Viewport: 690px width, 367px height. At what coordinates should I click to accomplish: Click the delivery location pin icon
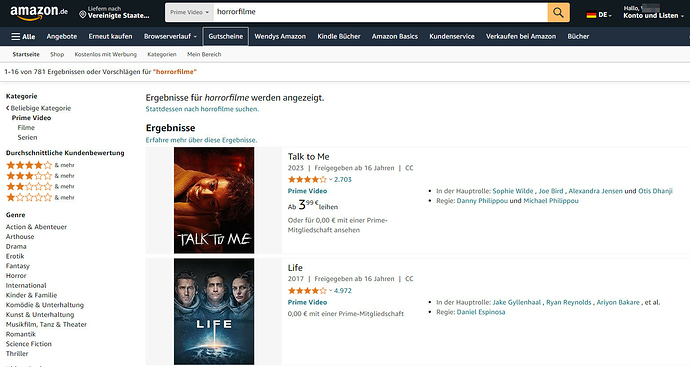(x=82, y=15)
